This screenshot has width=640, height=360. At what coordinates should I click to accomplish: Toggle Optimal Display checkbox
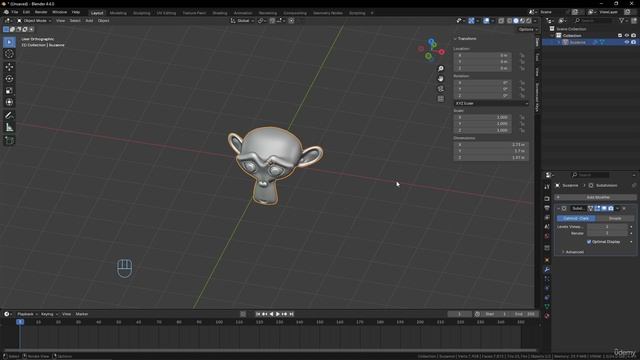coord(589,242)
